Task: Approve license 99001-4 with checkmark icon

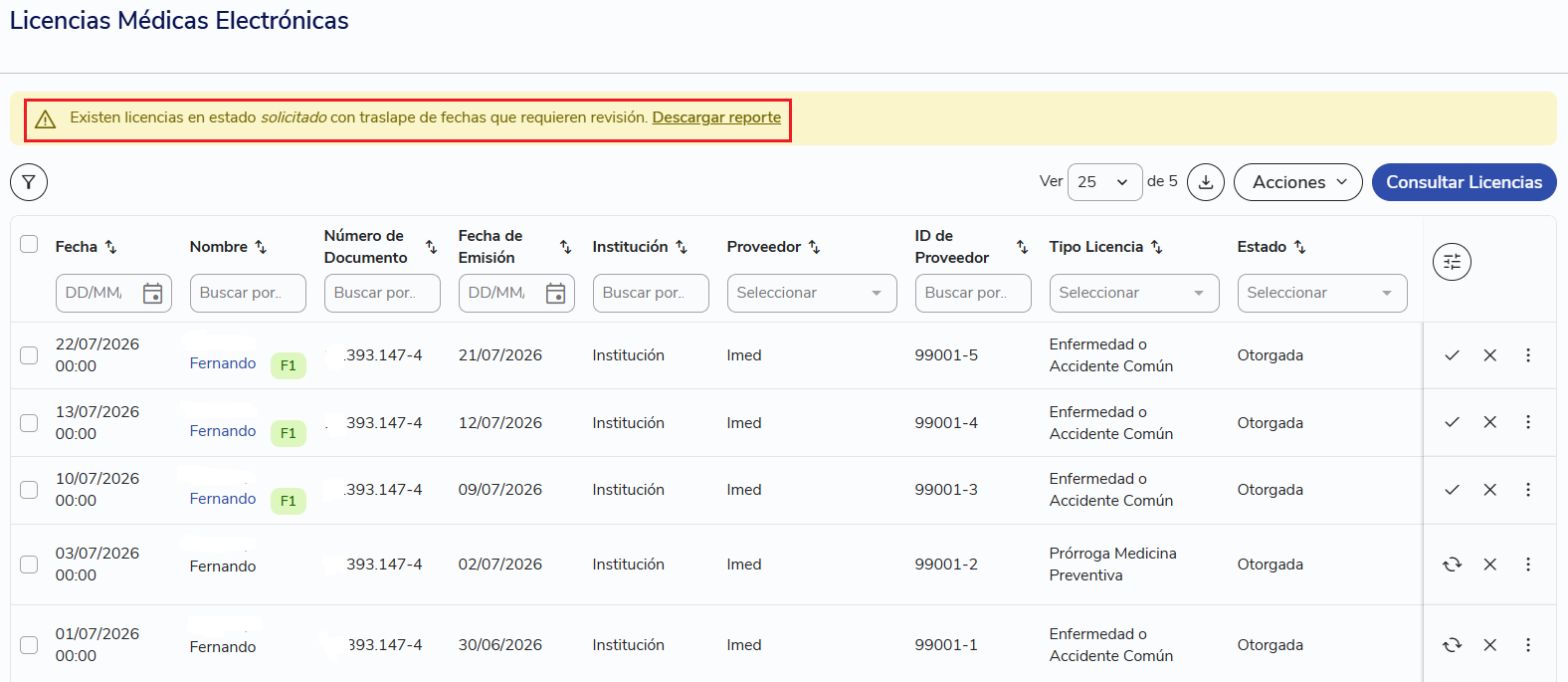Action: coord(1452,422)
